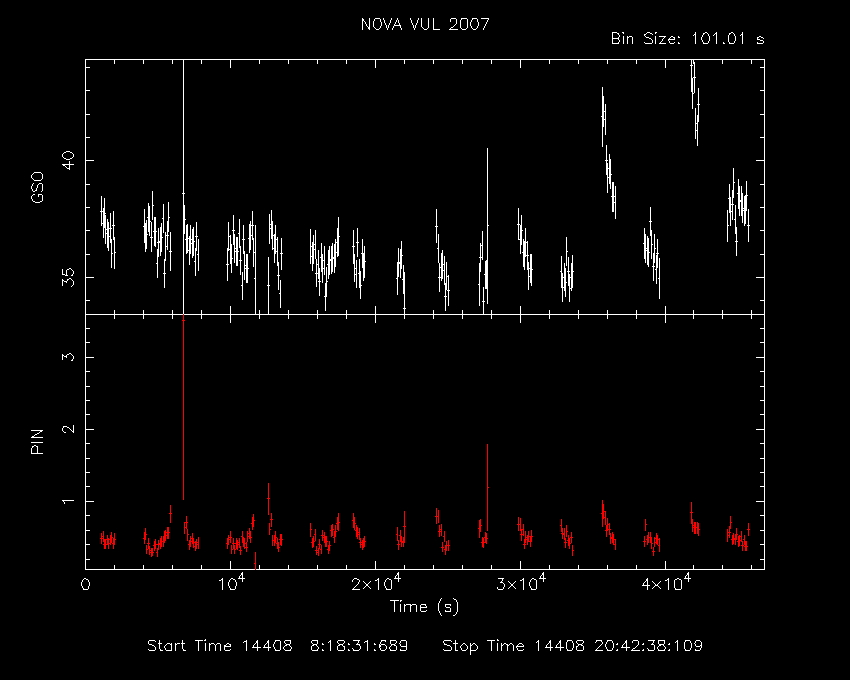
Task: Click the PIN axis tick label 1
Action: (68, 501)
